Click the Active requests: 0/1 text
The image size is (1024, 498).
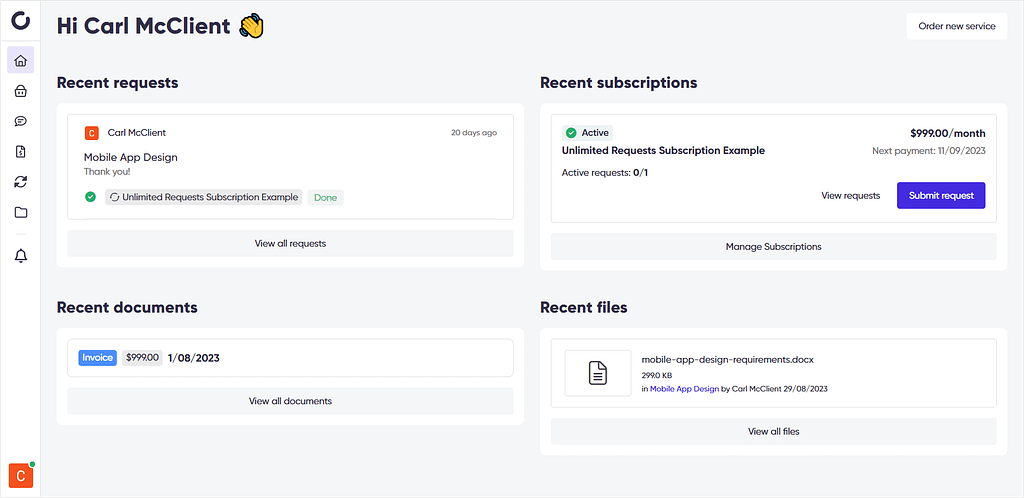tap(605, 173)
